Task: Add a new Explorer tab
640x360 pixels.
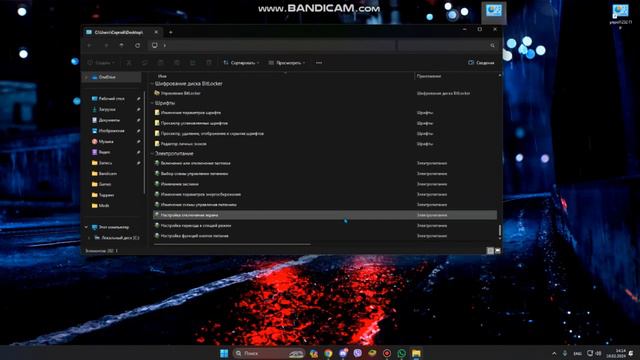Action: click(171, 32)
